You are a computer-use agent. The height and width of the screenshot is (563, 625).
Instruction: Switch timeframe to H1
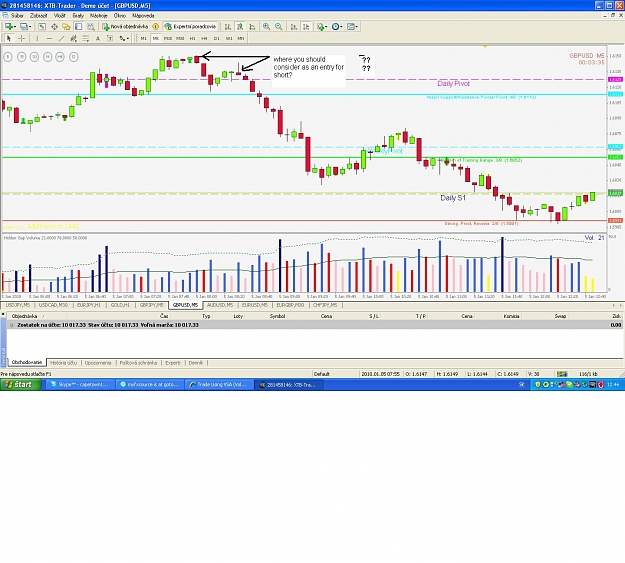pos(193,38)
